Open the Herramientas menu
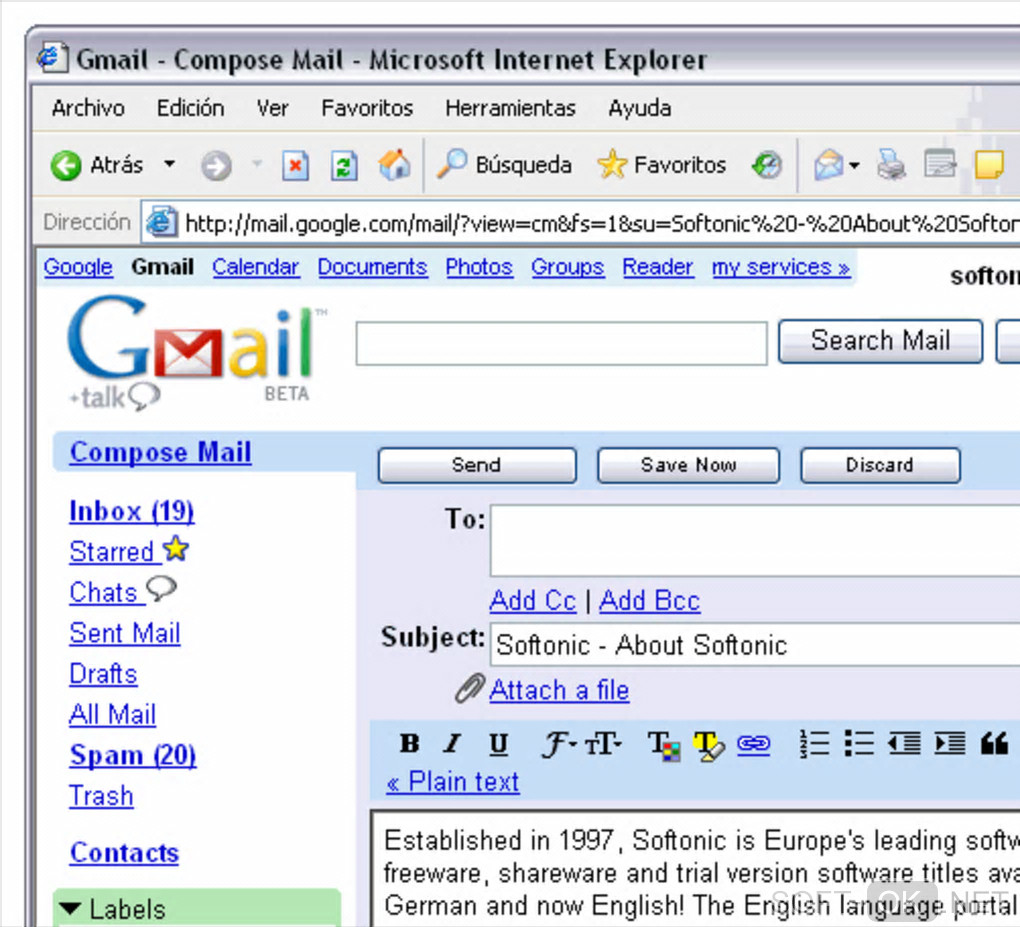 511,108
